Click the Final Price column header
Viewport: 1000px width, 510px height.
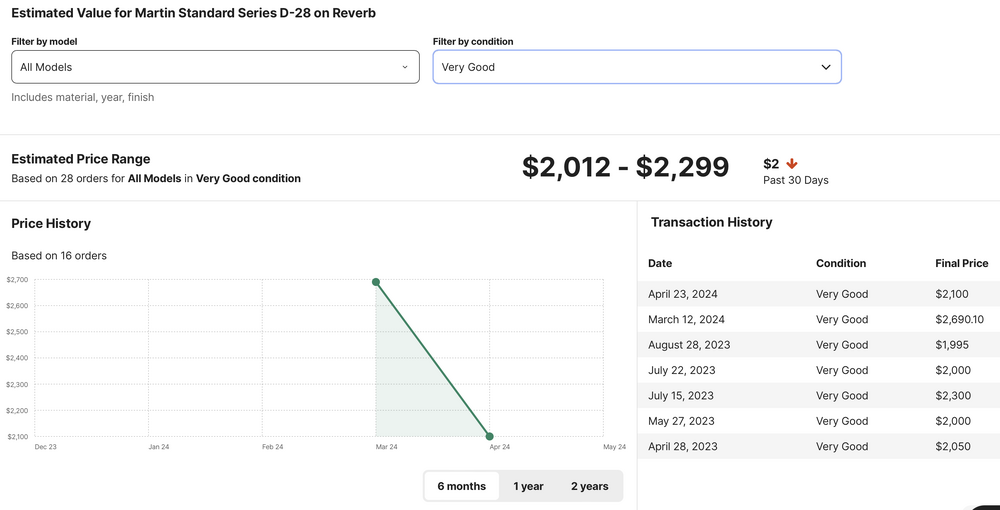click(x=961, y=263)
